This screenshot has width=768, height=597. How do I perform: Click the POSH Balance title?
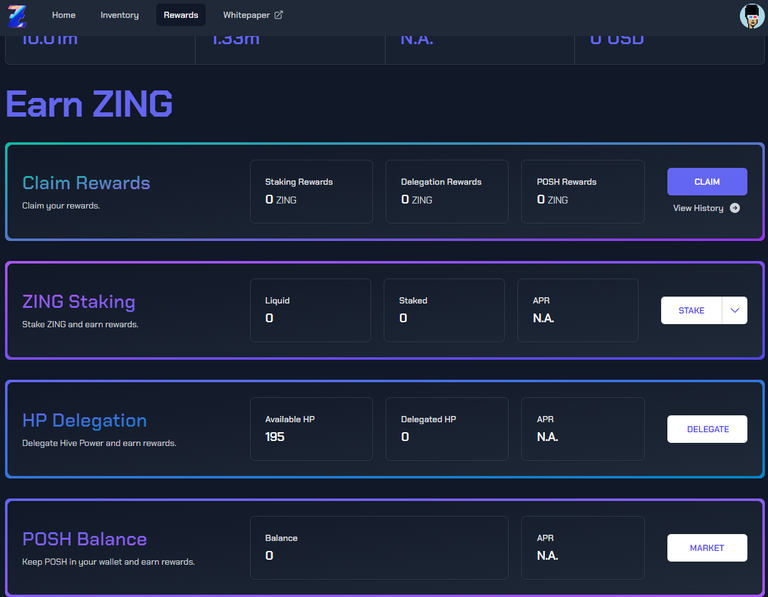[84, 539]
